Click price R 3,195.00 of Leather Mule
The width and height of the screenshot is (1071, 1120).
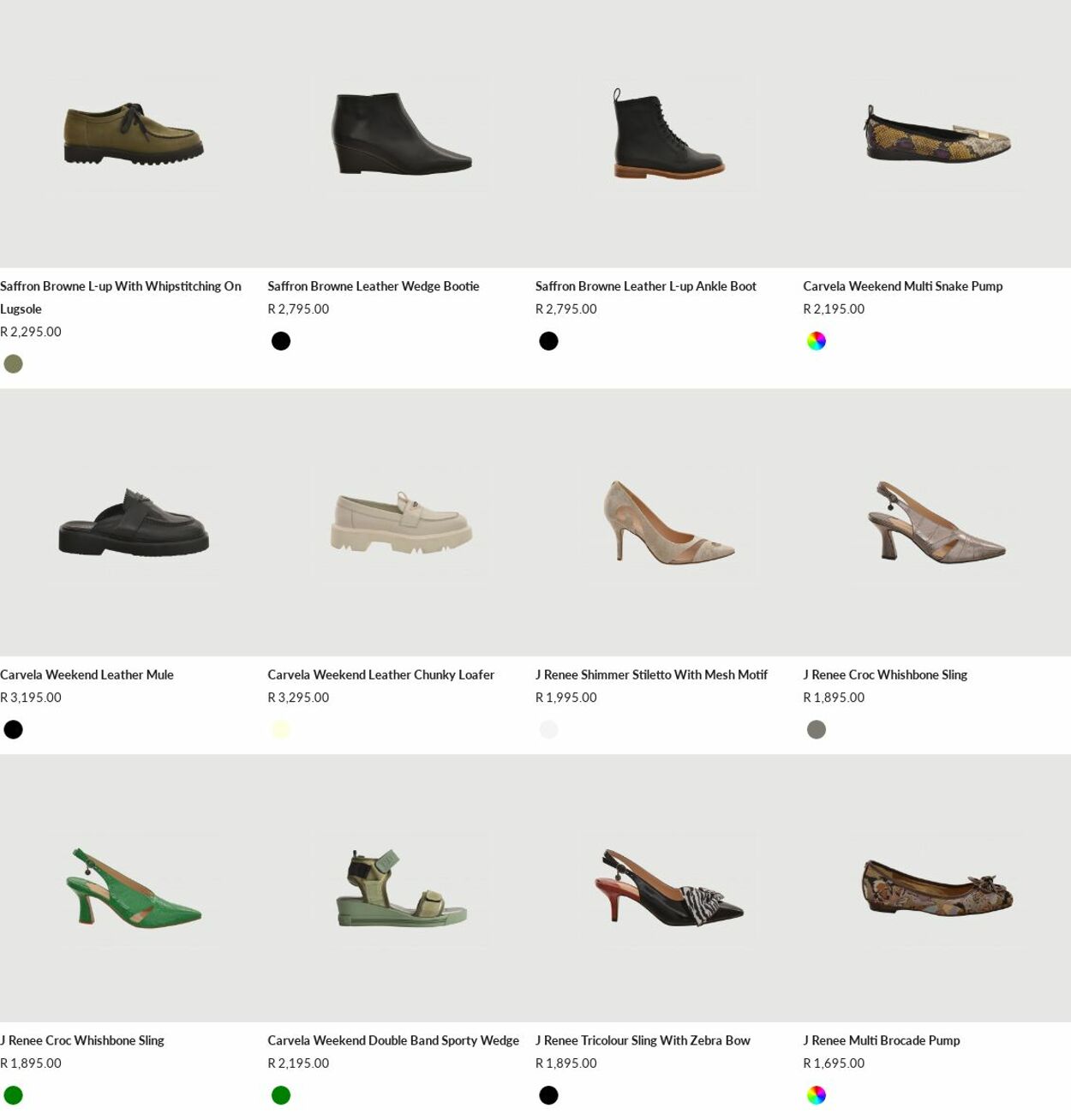tap(31, 698)
